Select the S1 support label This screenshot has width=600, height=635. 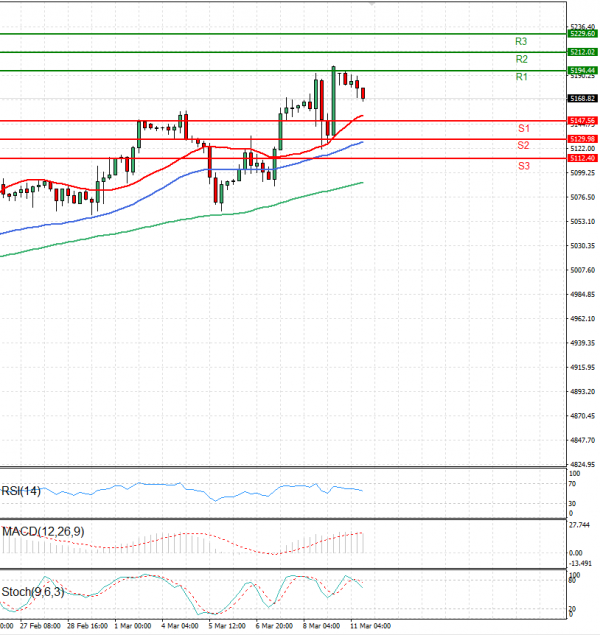coord(523,128)
